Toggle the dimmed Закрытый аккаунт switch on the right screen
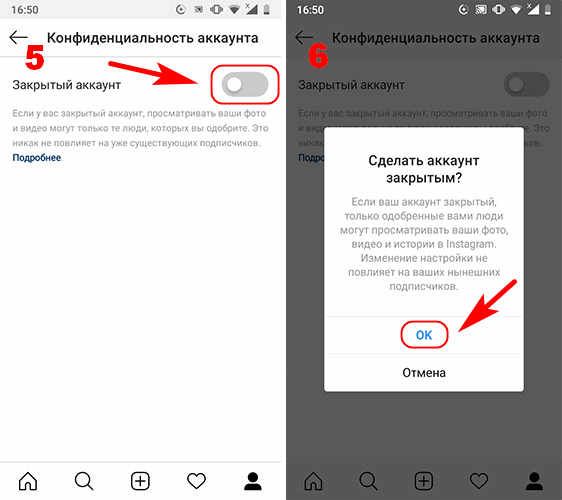 527,85
